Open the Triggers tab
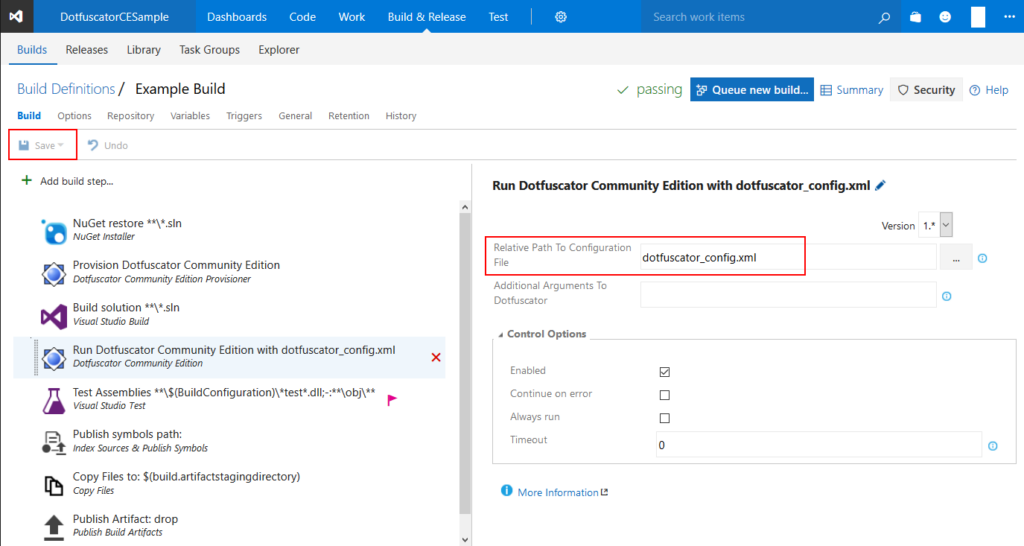This screenshot has width=1024, height=546. 244,116
